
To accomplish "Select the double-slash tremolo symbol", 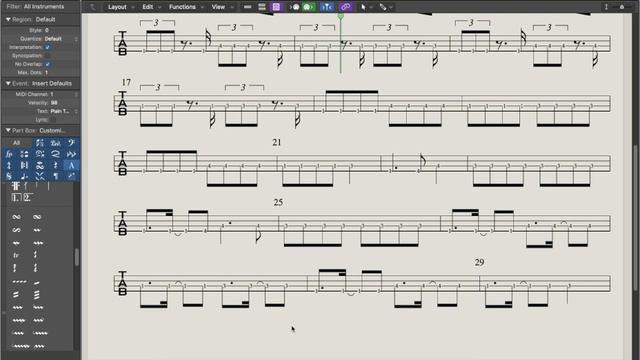I will (x=16, y=294).
